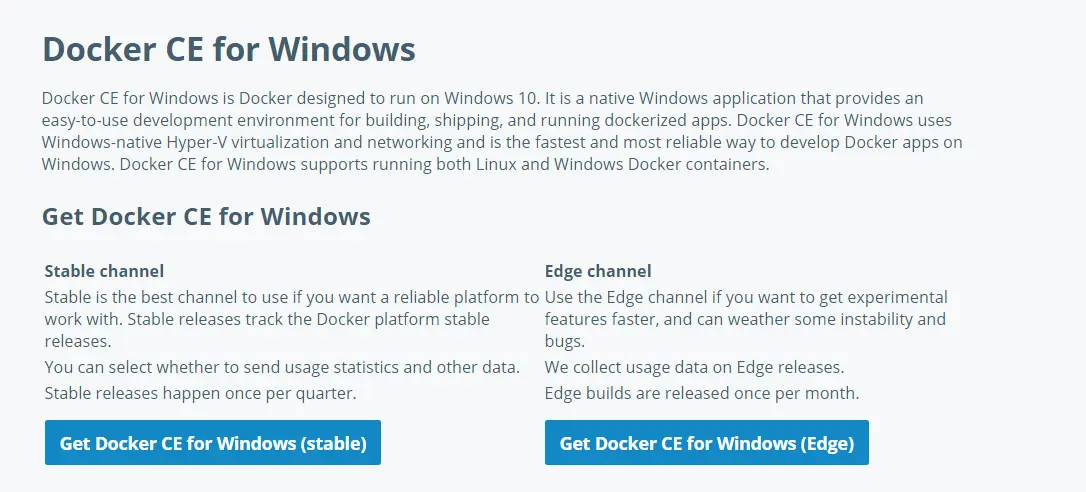Screen dimensions: 1086x492
Task: Click the Get Docker CE for Windows (stable) button
Action: click(213, 443)
